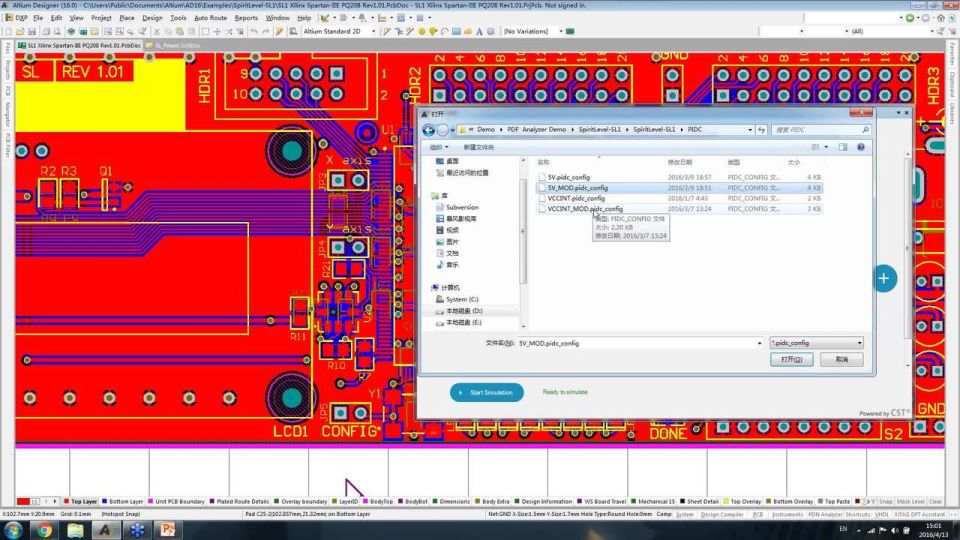The width and height of the screenshot is (960, 540).
Task: Click the Design Compiler status bar button
Action: pos(722,515)
